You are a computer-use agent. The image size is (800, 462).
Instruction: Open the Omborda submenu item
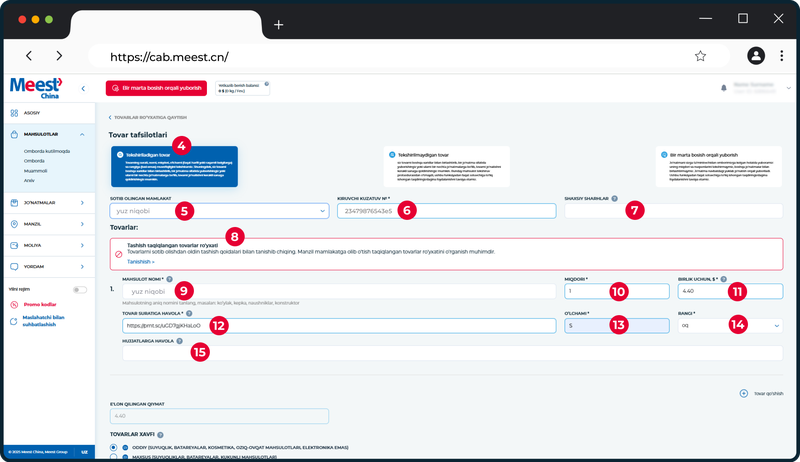click(34, 161)
